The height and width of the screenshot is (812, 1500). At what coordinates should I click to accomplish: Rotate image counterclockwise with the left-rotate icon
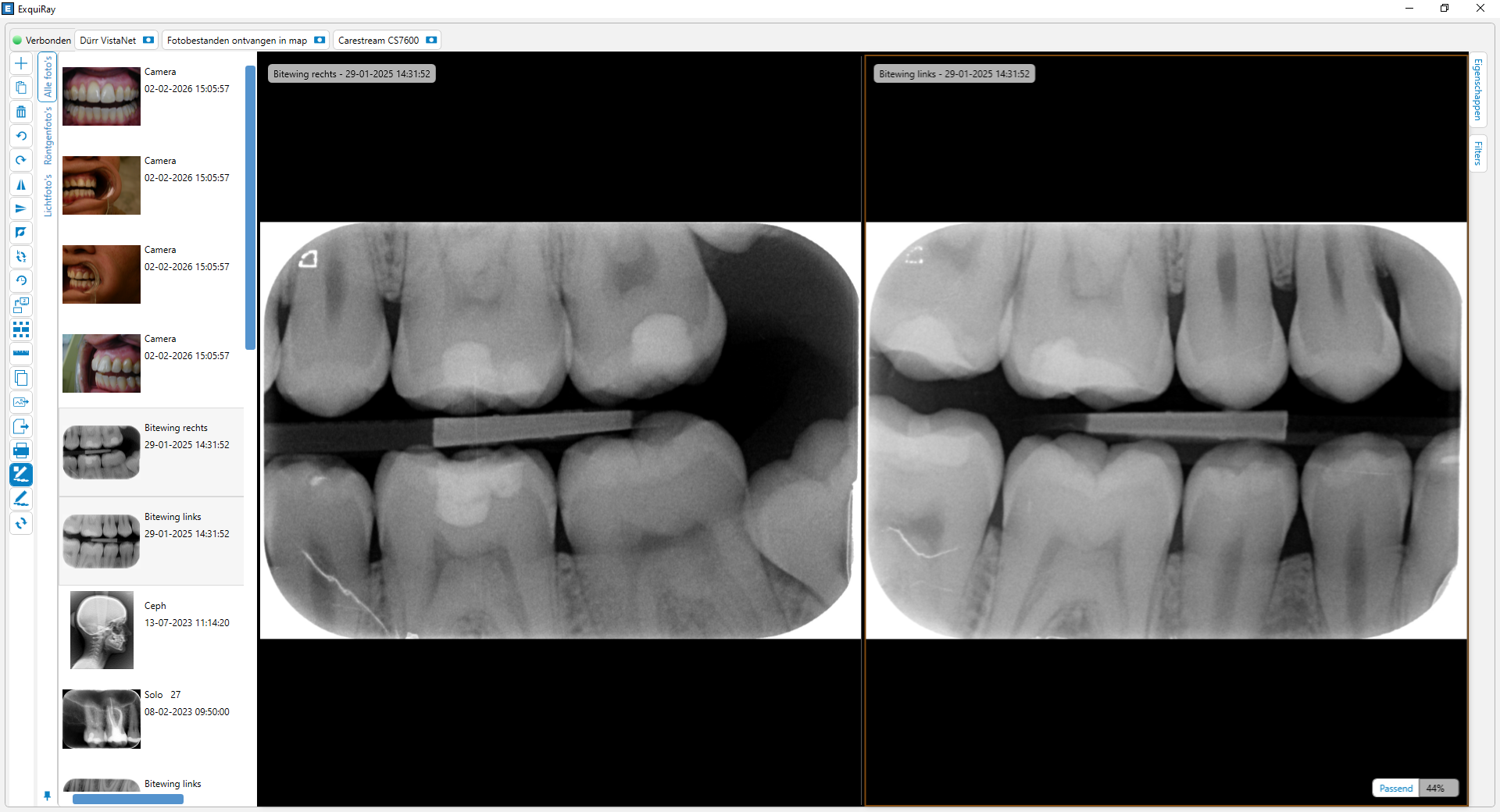(x=21, y=136)
